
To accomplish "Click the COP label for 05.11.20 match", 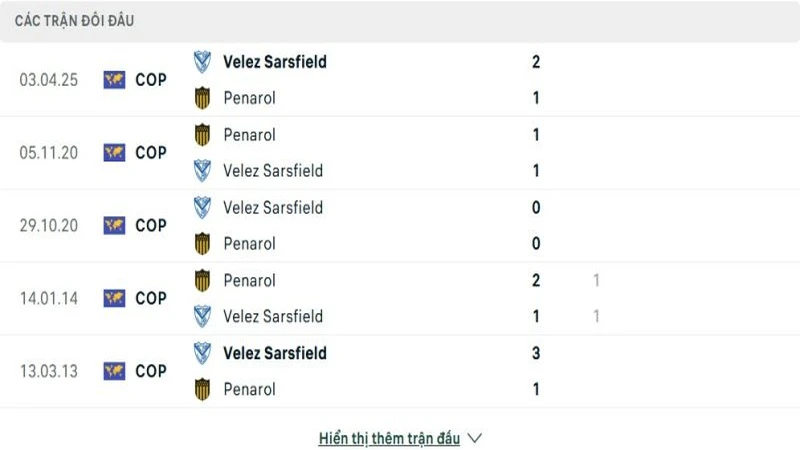I will tap(151, 153).
